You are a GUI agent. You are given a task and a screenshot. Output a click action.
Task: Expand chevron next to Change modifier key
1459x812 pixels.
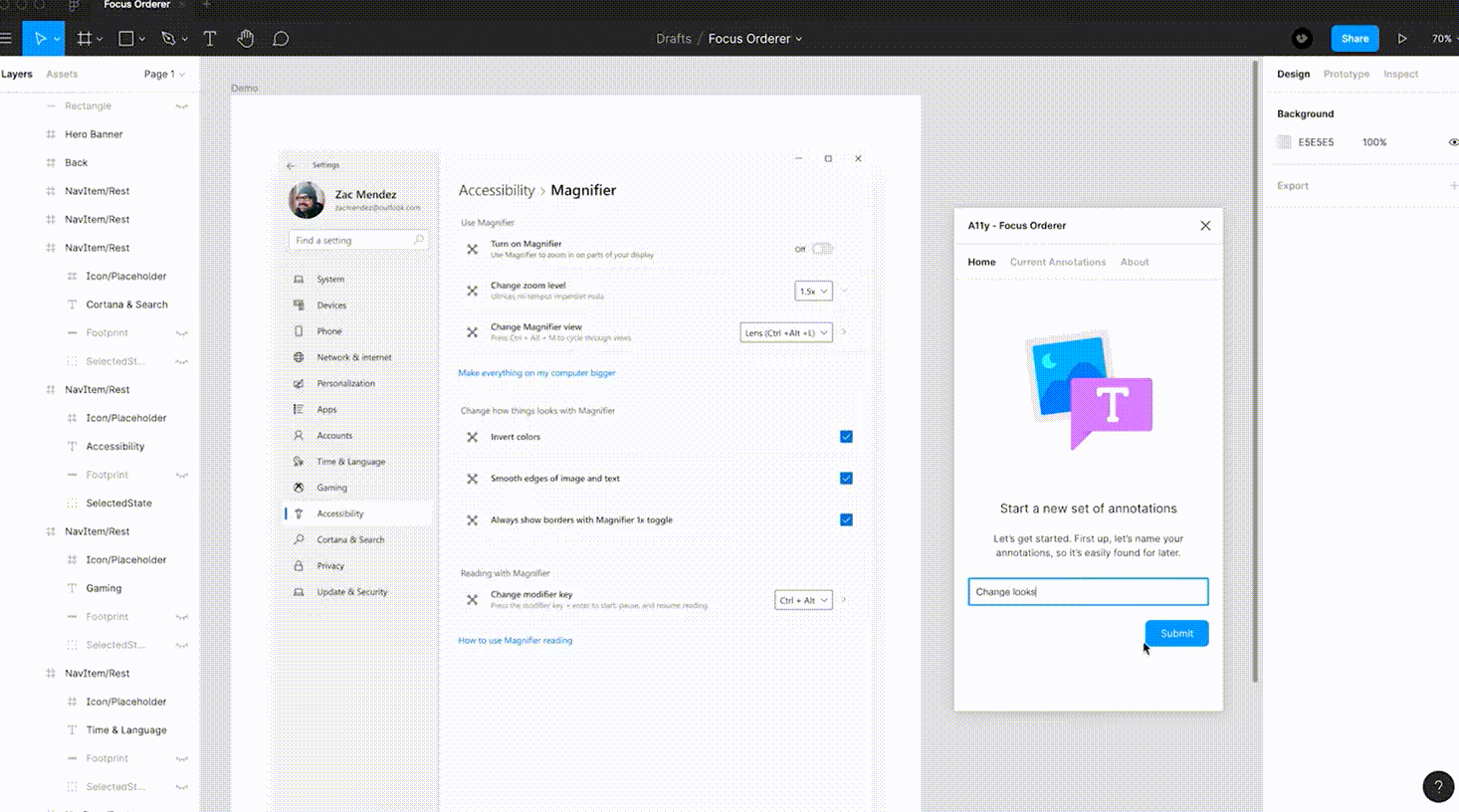pyautogui.click(x=844, y=600)
